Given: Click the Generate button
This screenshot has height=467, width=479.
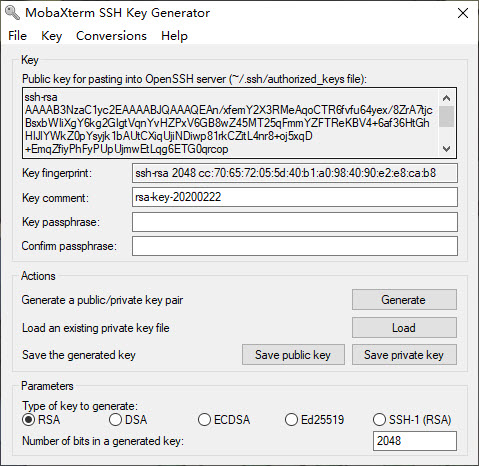Looking at the screenshot, I should coord(404,300).
